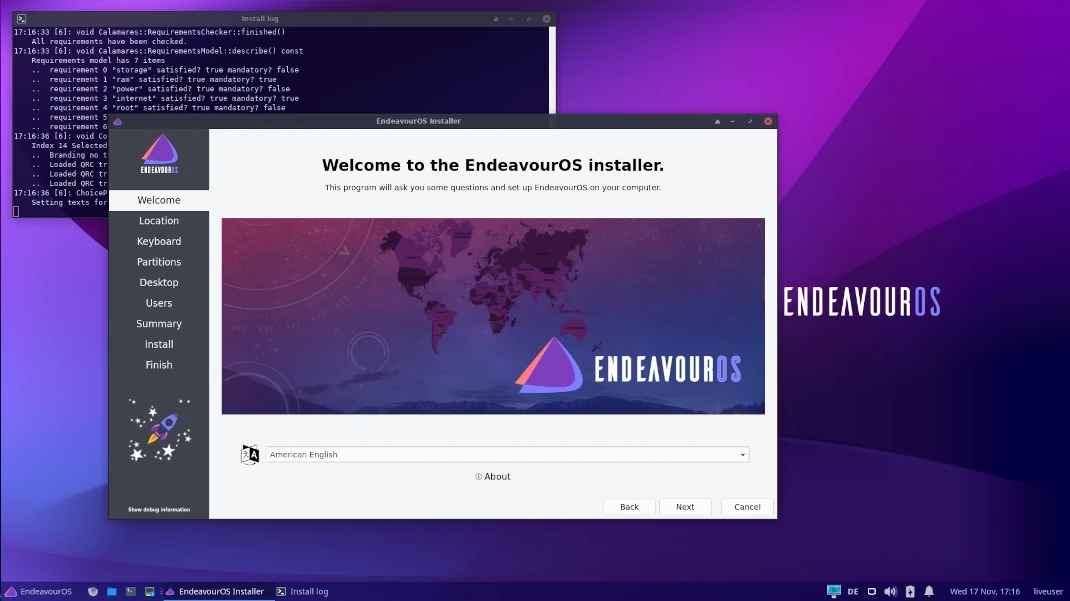
Task: Click the DE keyboard layout indicator
Action: point(853,591)
